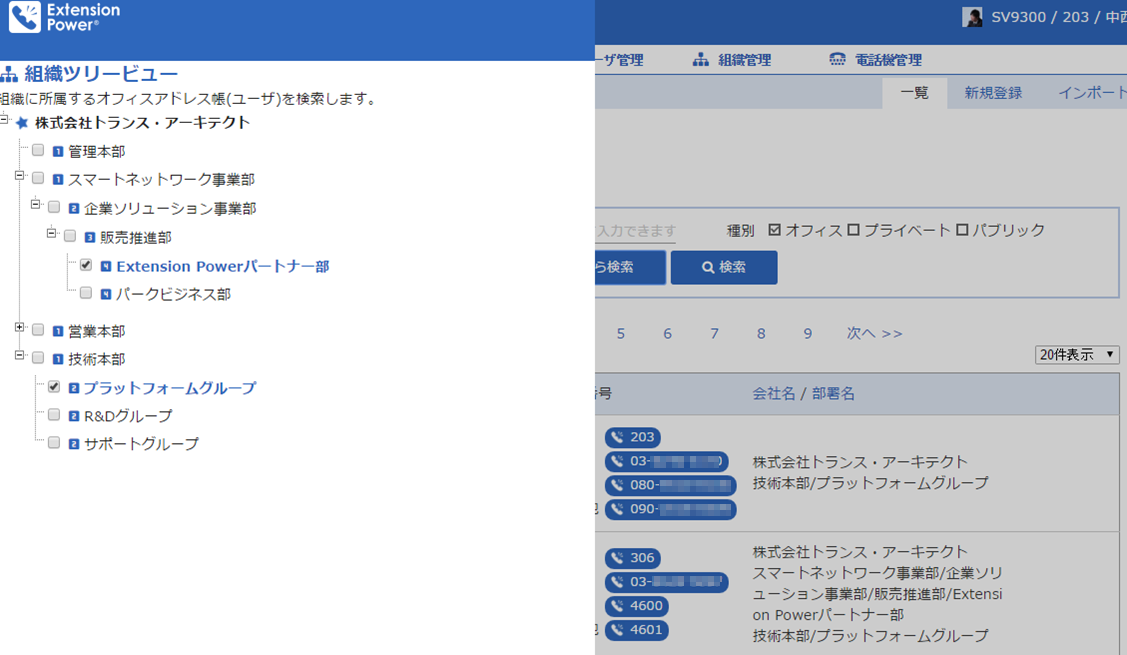Open the 20件表示 page size dropdown
Screen dimensions: 1127x655
[1077, 354]
